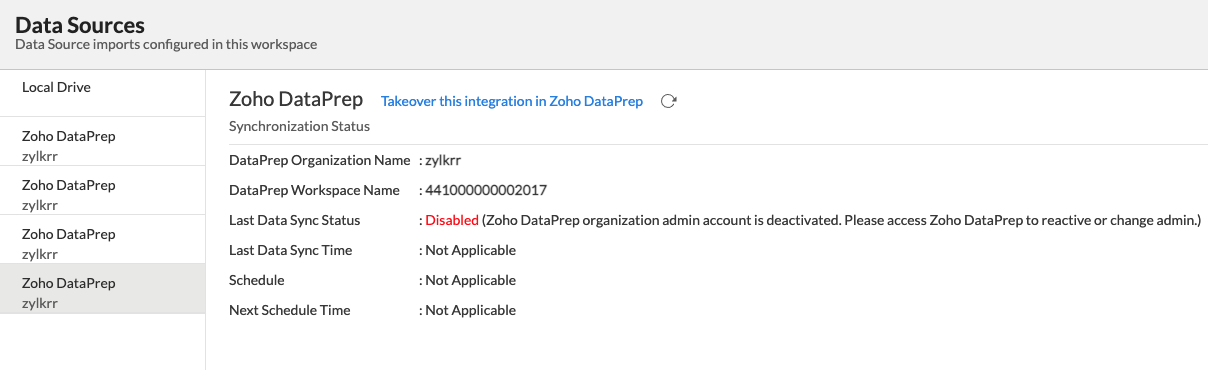Select Local Drive data source

tap(103, 93)
